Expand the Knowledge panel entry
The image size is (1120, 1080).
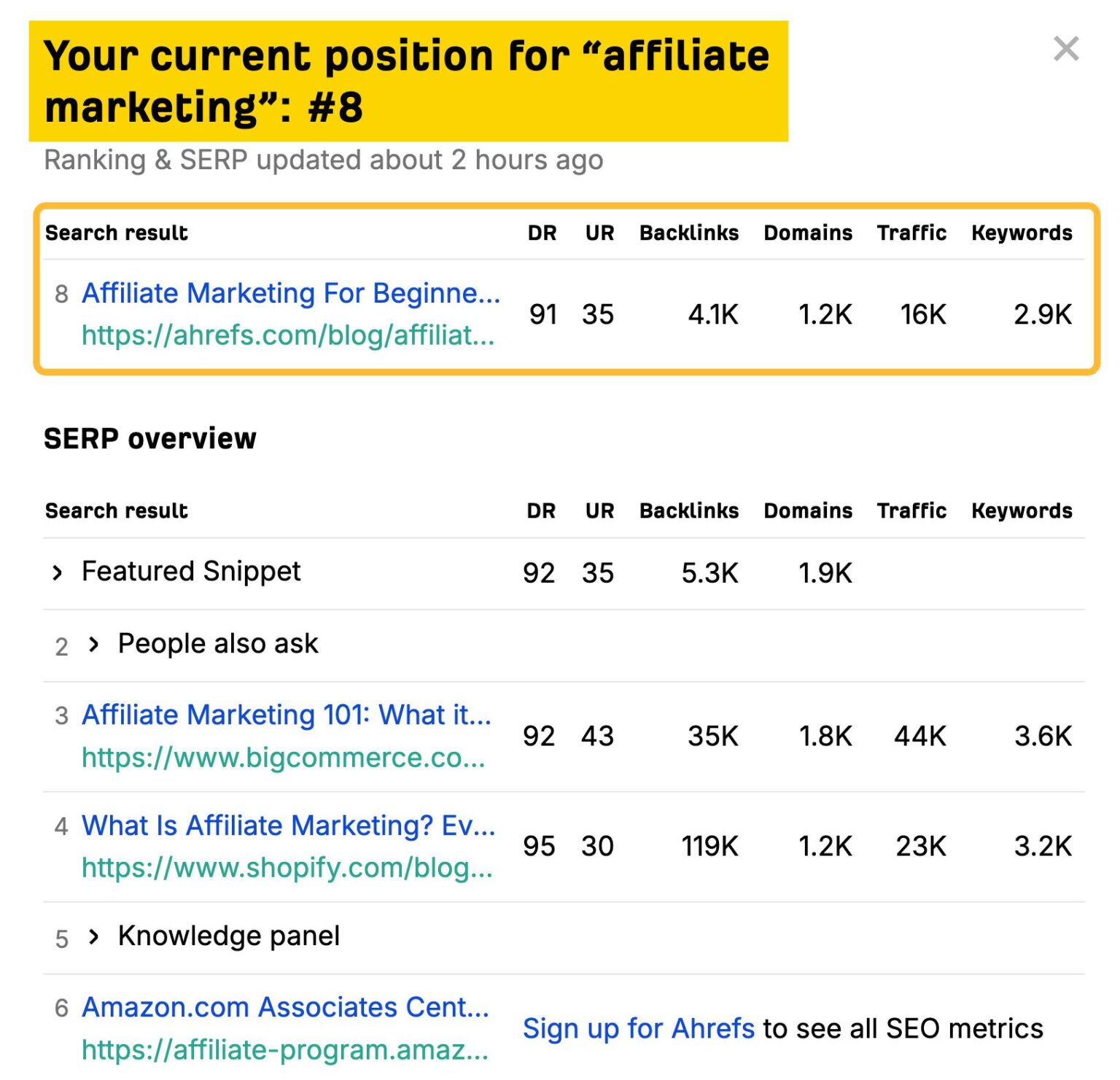[96, 936]
